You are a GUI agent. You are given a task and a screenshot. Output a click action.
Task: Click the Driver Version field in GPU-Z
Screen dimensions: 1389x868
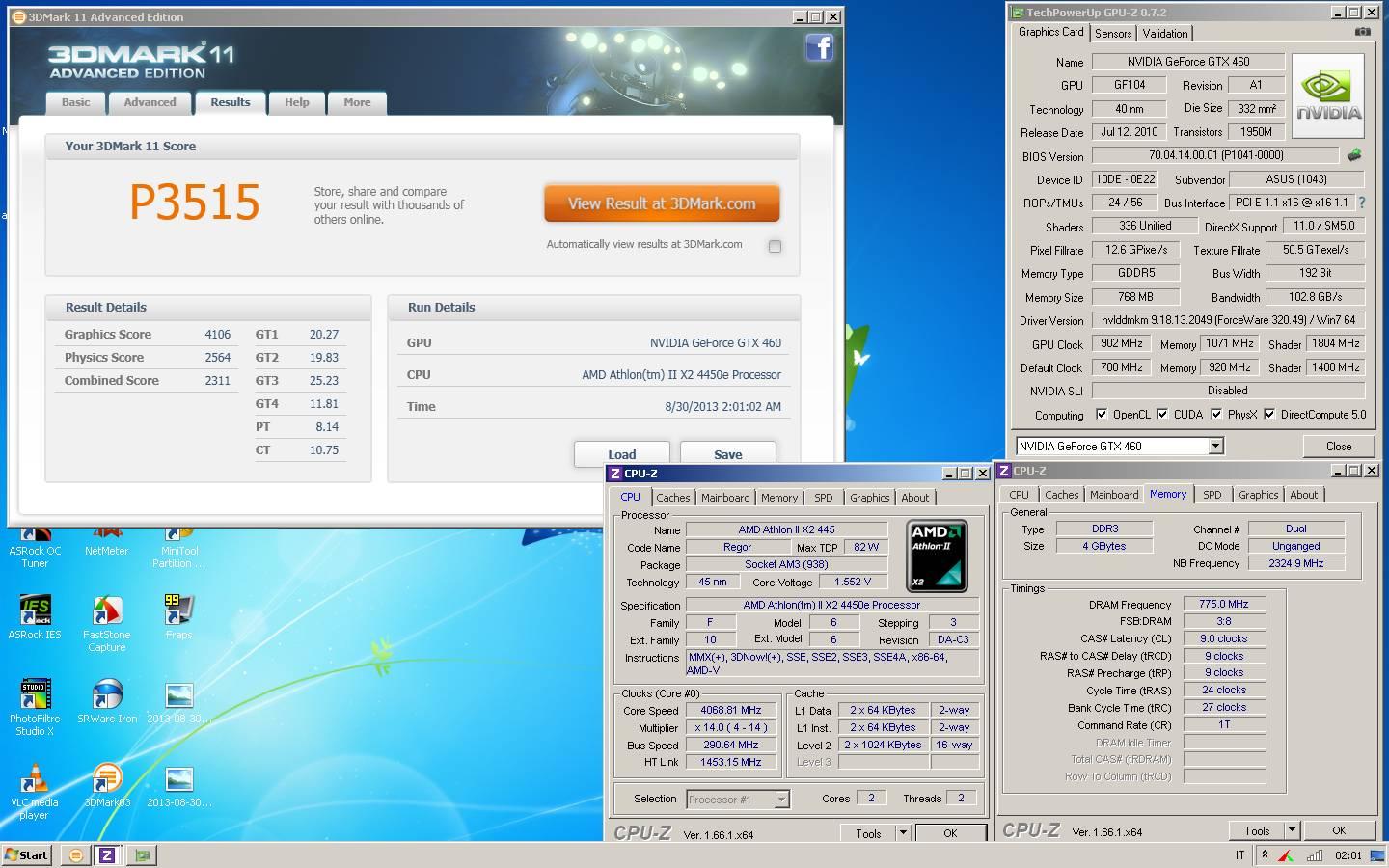click(1228, 320)
